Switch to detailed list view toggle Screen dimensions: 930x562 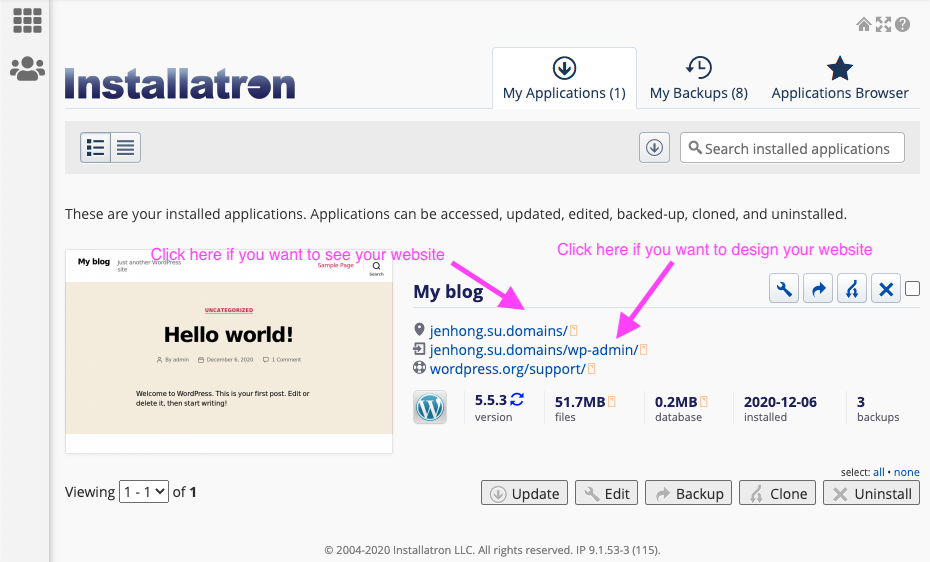95,148
